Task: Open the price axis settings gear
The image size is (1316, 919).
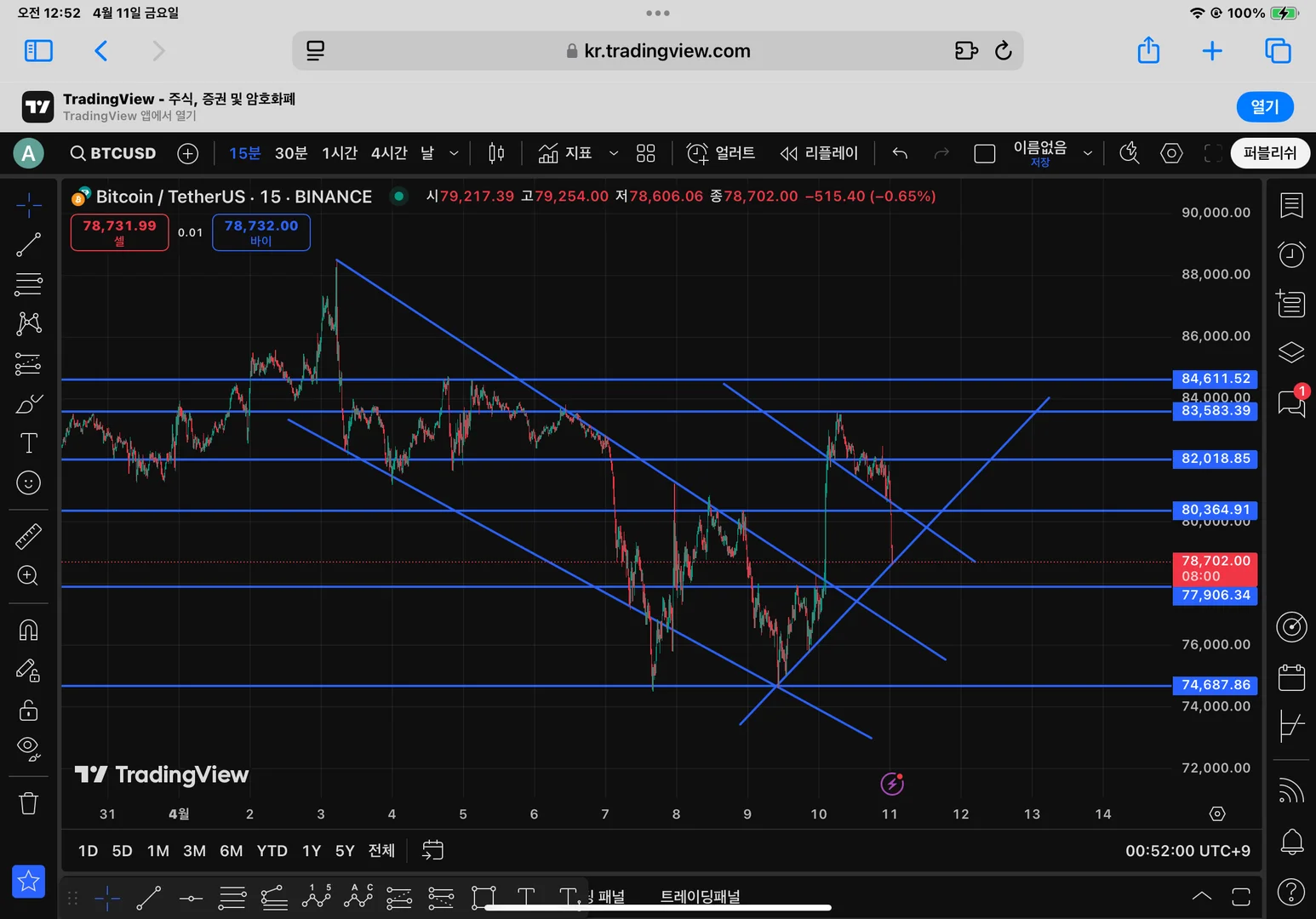Action: (x=1217, y=814)
